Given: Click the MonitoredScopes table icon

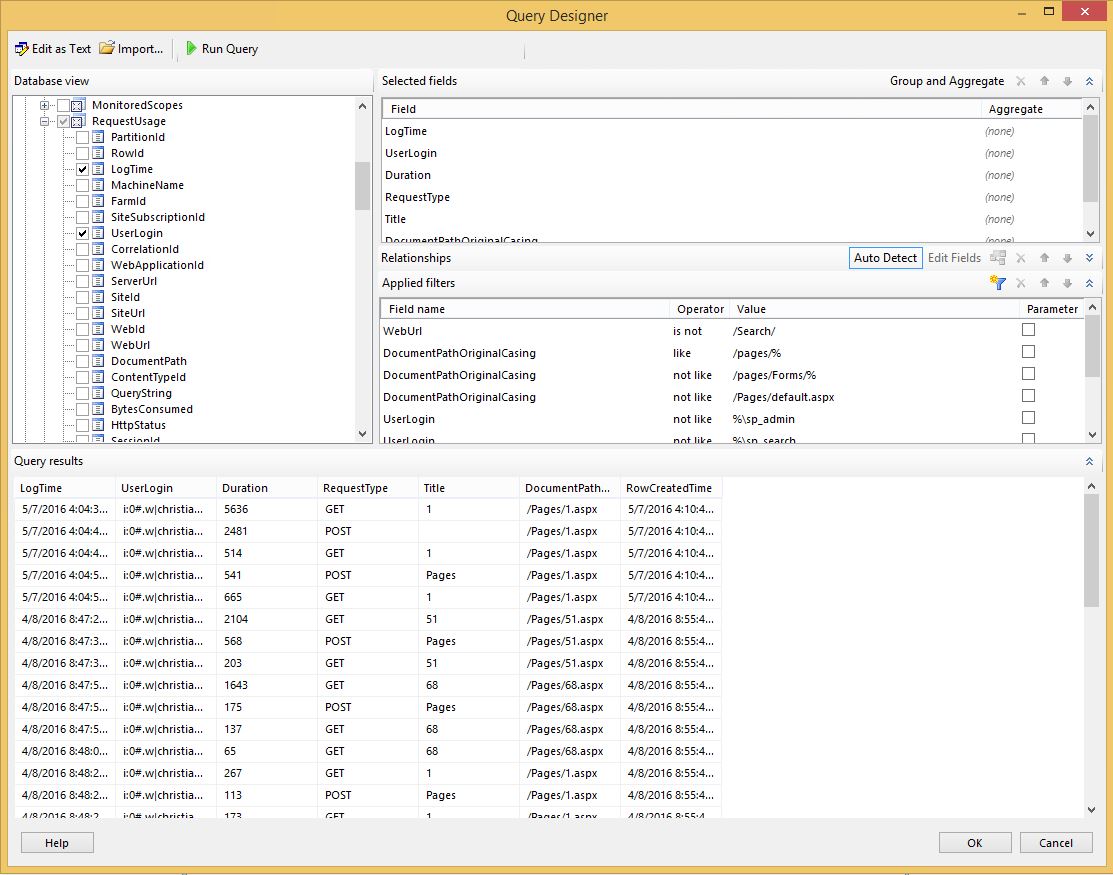Looking at the screenshot, I should (79, 105).
